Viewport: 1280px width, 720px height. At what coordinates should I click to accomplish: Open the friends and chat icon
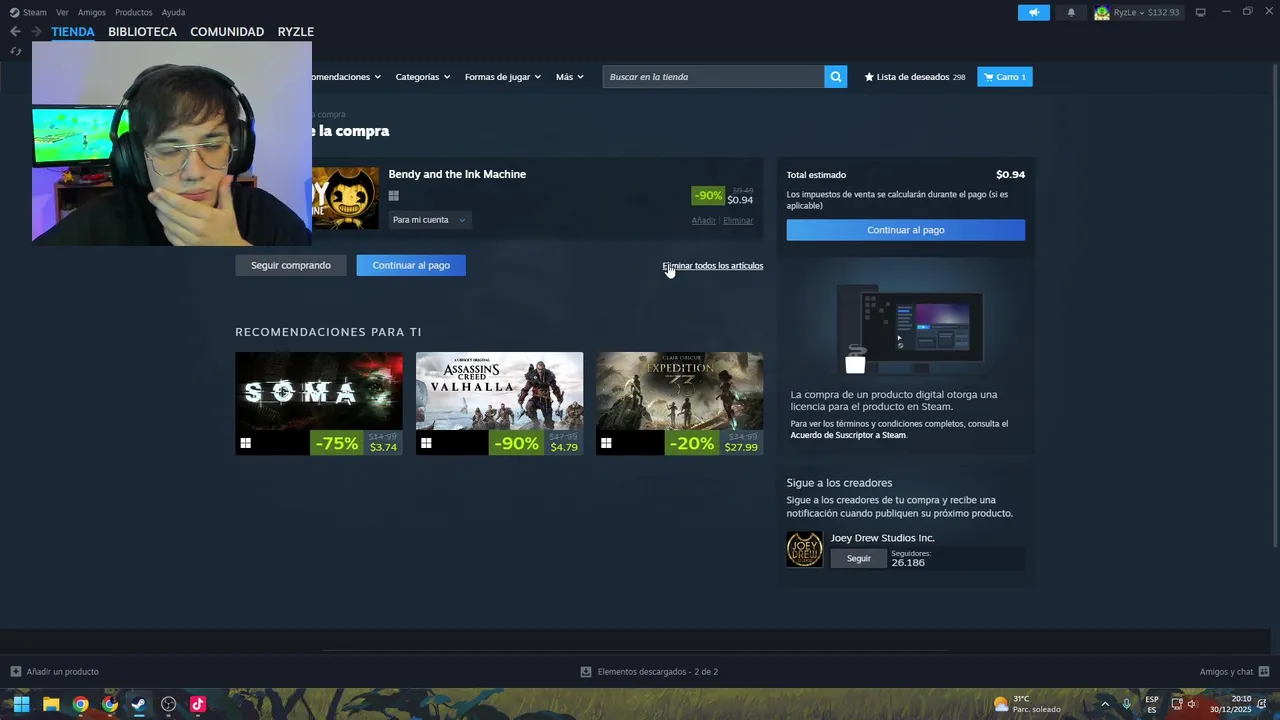point(1264,671)
